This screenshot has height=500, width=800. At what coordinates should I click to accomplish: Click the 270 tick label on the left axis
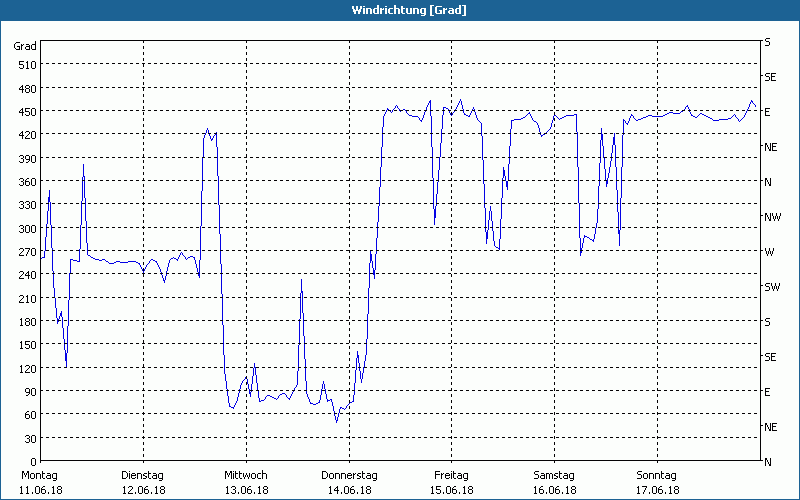point(27,252)
